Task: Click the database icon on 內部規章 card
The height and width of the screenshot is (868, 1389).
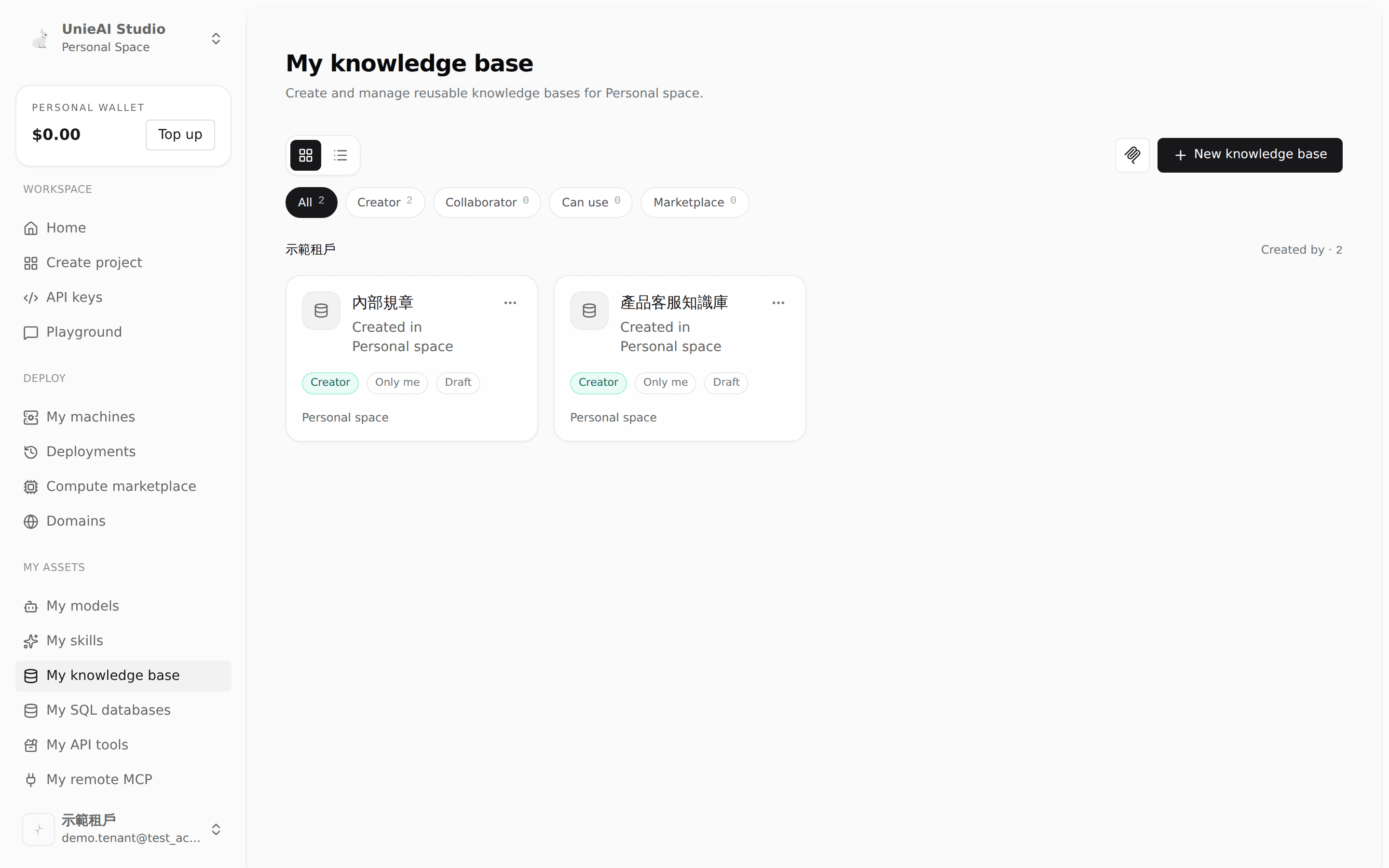Action: [321, 311]
